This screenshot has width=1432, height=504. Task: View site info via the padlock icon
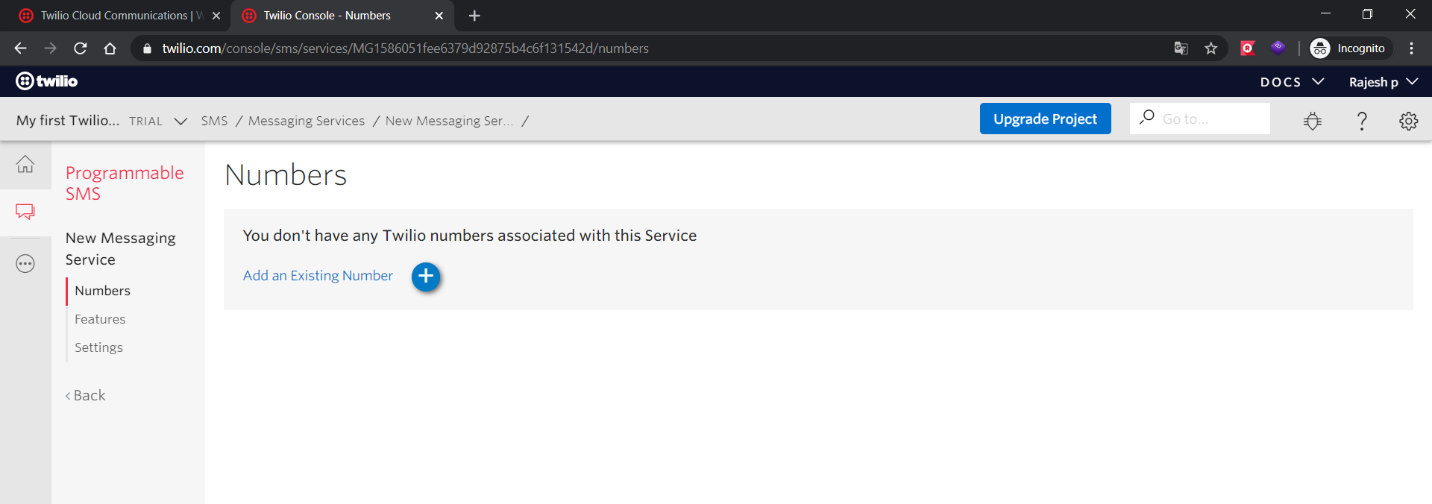(146, 48)
